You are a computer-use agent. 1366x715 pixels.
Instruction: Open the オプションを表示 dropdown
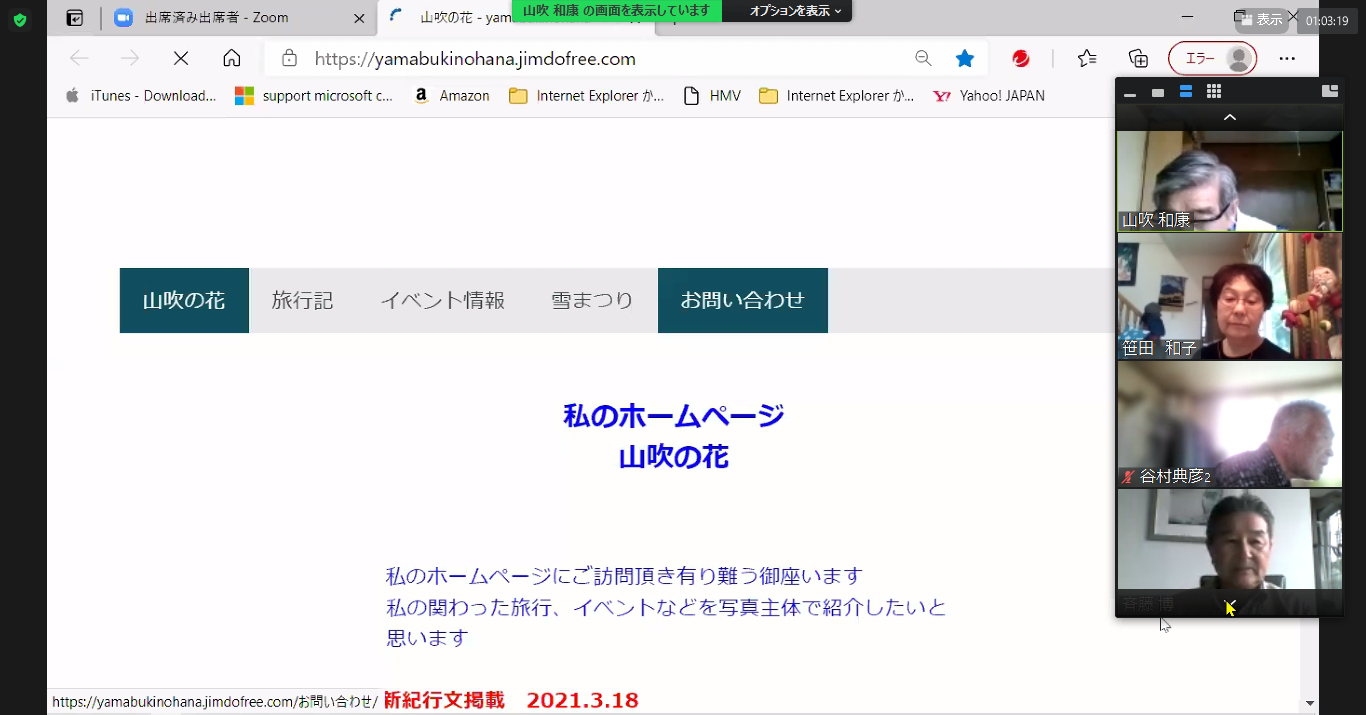point(795,11)
